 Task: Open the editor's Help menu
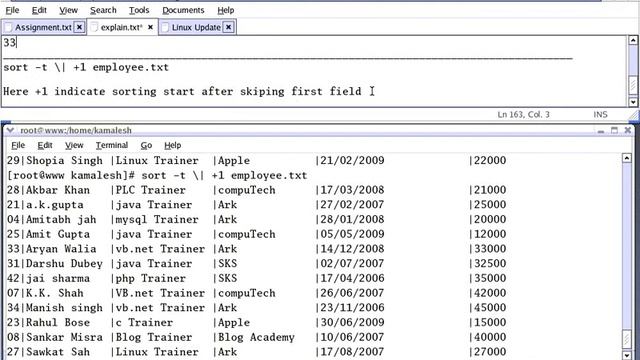pyautogui.click(x=226, y=10)
